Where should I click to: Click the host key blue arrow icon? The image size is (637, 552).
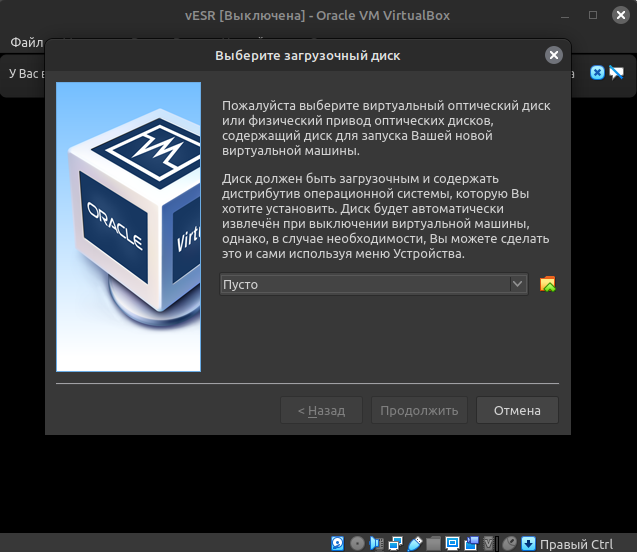[x=529, y=543]
